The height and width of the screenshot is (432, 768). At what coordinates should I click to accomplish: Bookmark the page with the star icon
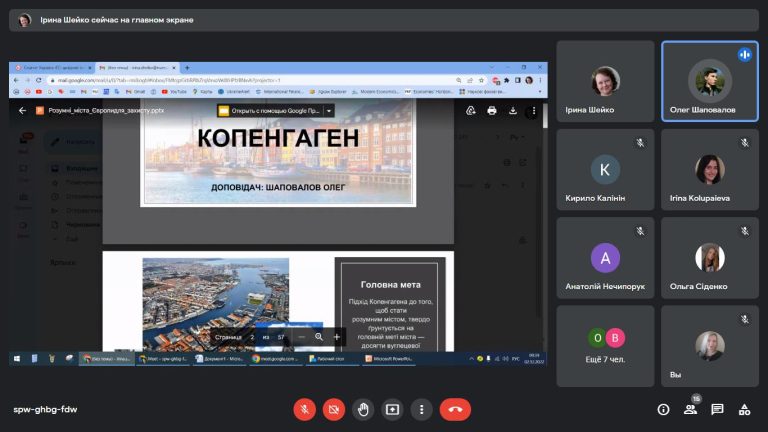tap(481, 80)
